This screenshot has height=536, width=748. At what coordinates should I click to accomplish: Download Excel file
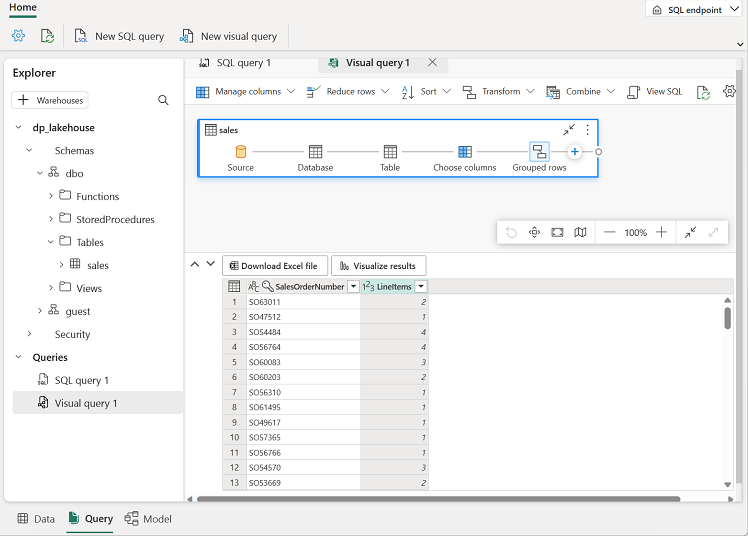tap(275, 266)
